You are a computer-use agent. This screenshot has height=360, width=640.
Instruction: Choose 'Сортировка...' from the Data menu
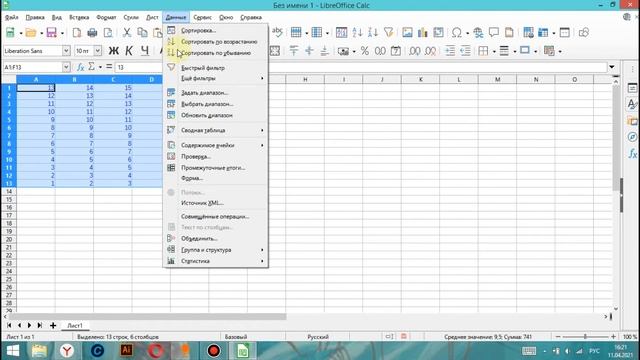[x=216, y=30]
